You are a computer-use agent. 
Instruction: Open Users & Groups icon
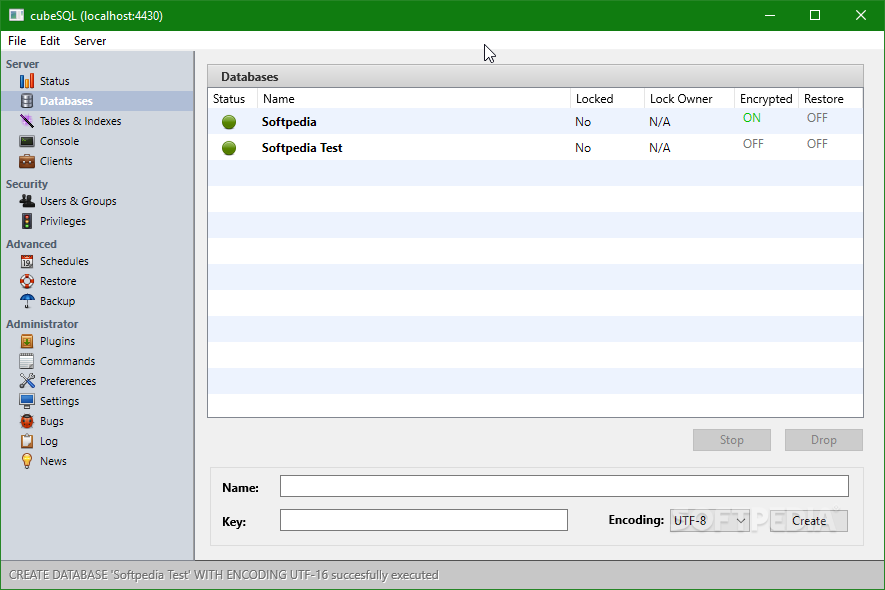click(x=27, y=201)
